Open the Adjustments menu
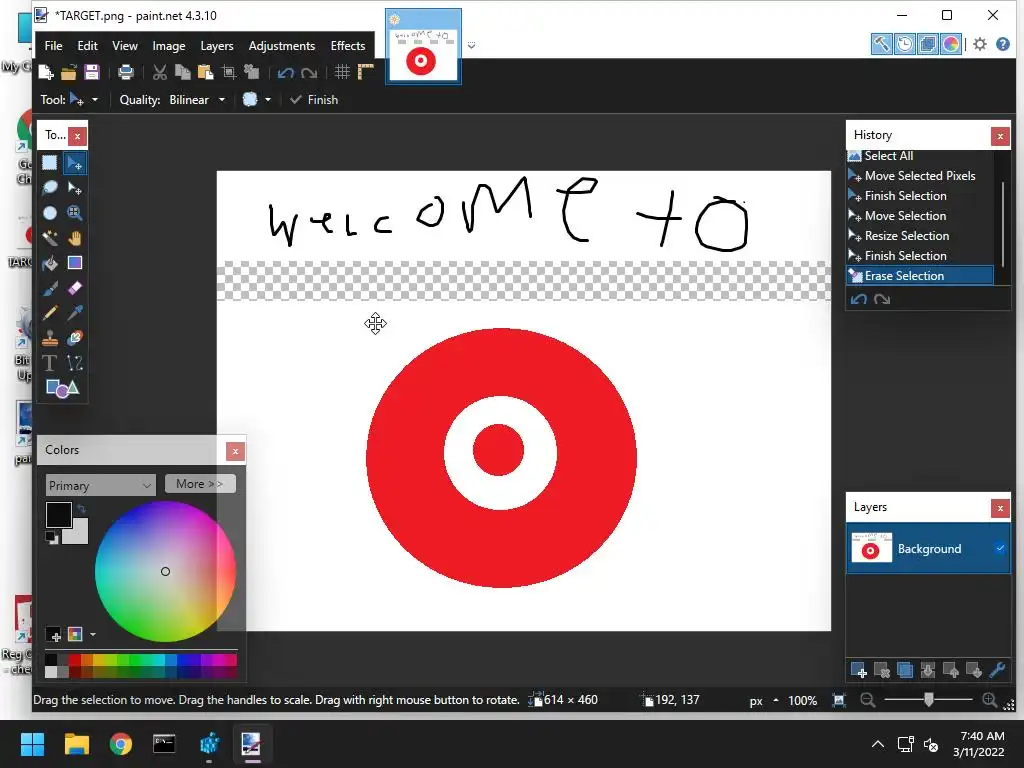This screenshot has width=1024, height=768. pyautogui.click(x=282, y=46)
